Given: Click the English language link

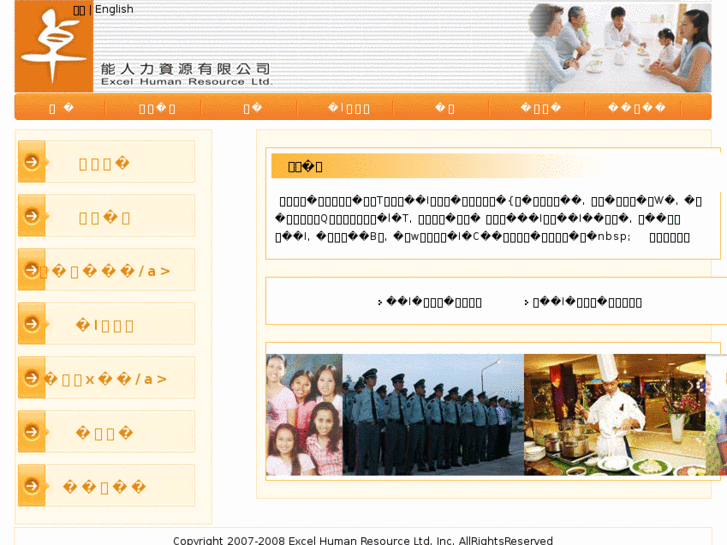Looking at the screenshot, I should coord(114,9).
